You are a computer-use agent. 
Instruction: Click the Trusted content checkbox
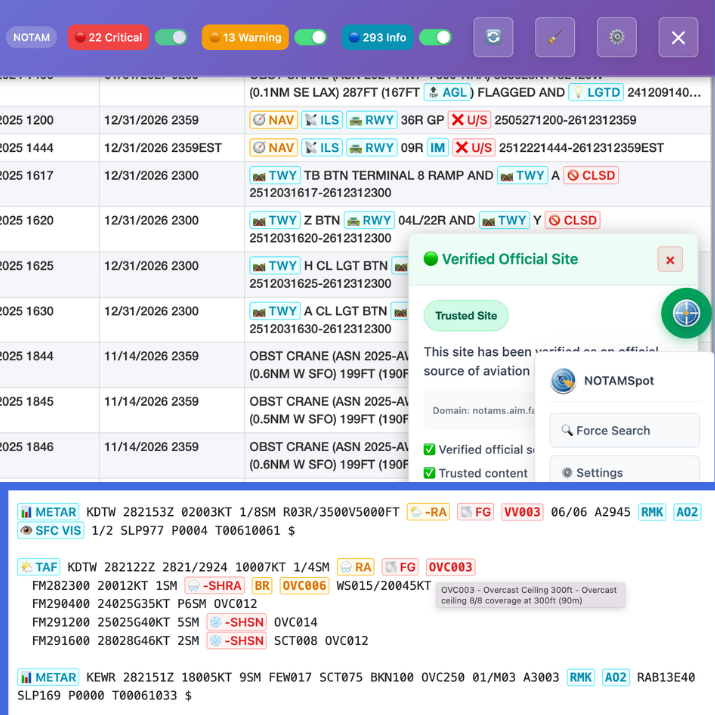(x=429, y=473)
